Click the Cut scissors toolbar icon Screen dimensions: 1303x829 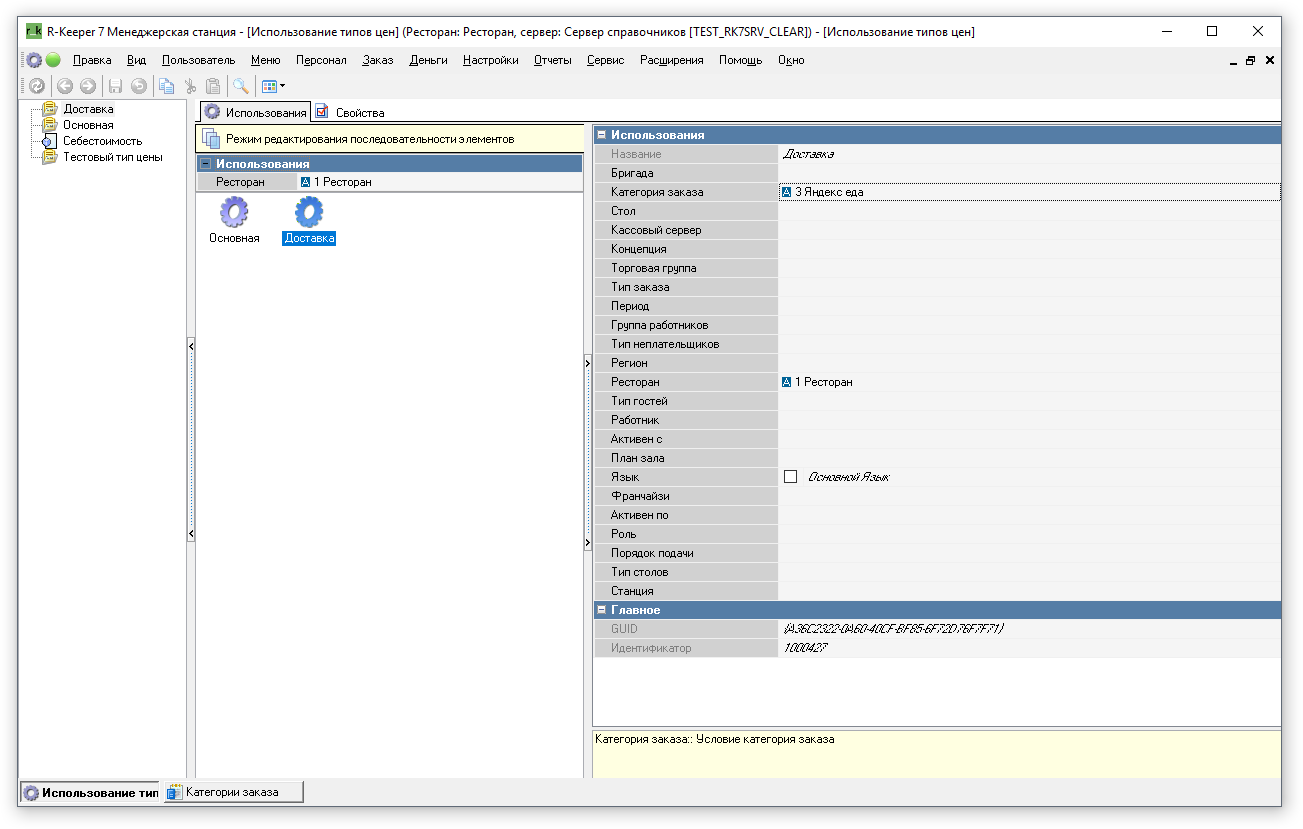tap(190, 87)
